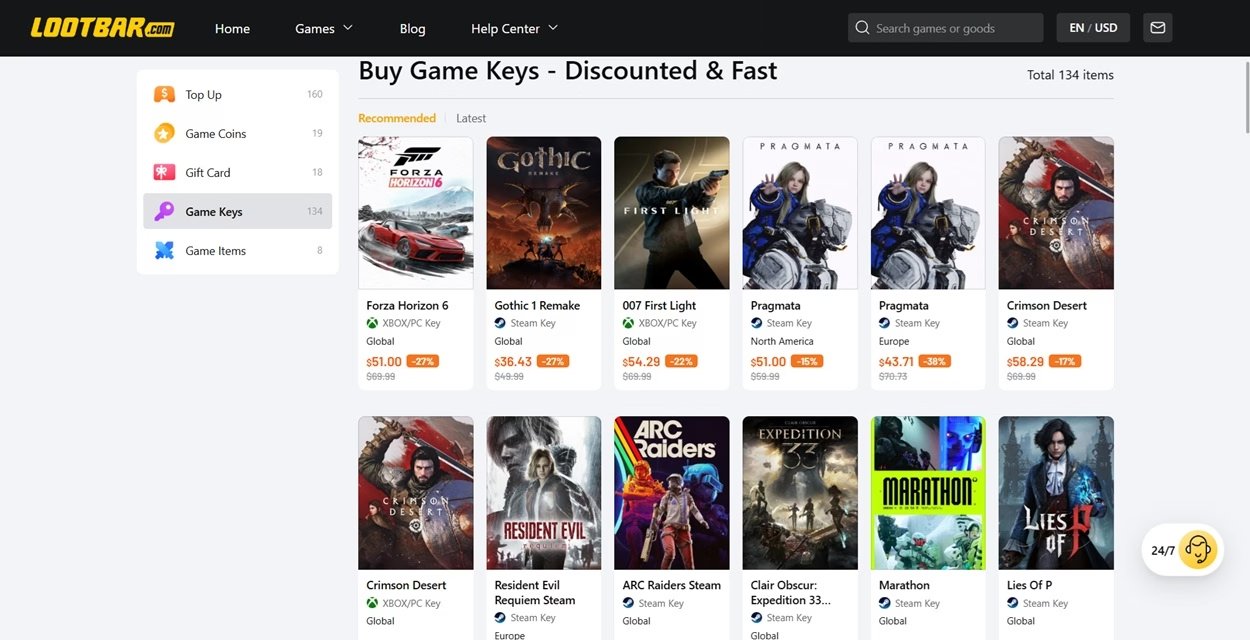The height and width of the screenshot is (640, 1250).
Task: Focus the search games or goods field
Action: [x=946, y=28]
